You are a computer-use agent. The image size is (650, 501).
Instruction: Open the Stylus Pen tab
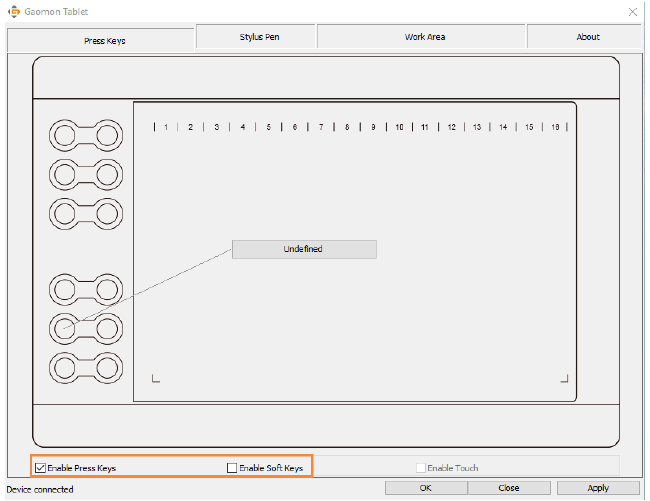(256, 36)
